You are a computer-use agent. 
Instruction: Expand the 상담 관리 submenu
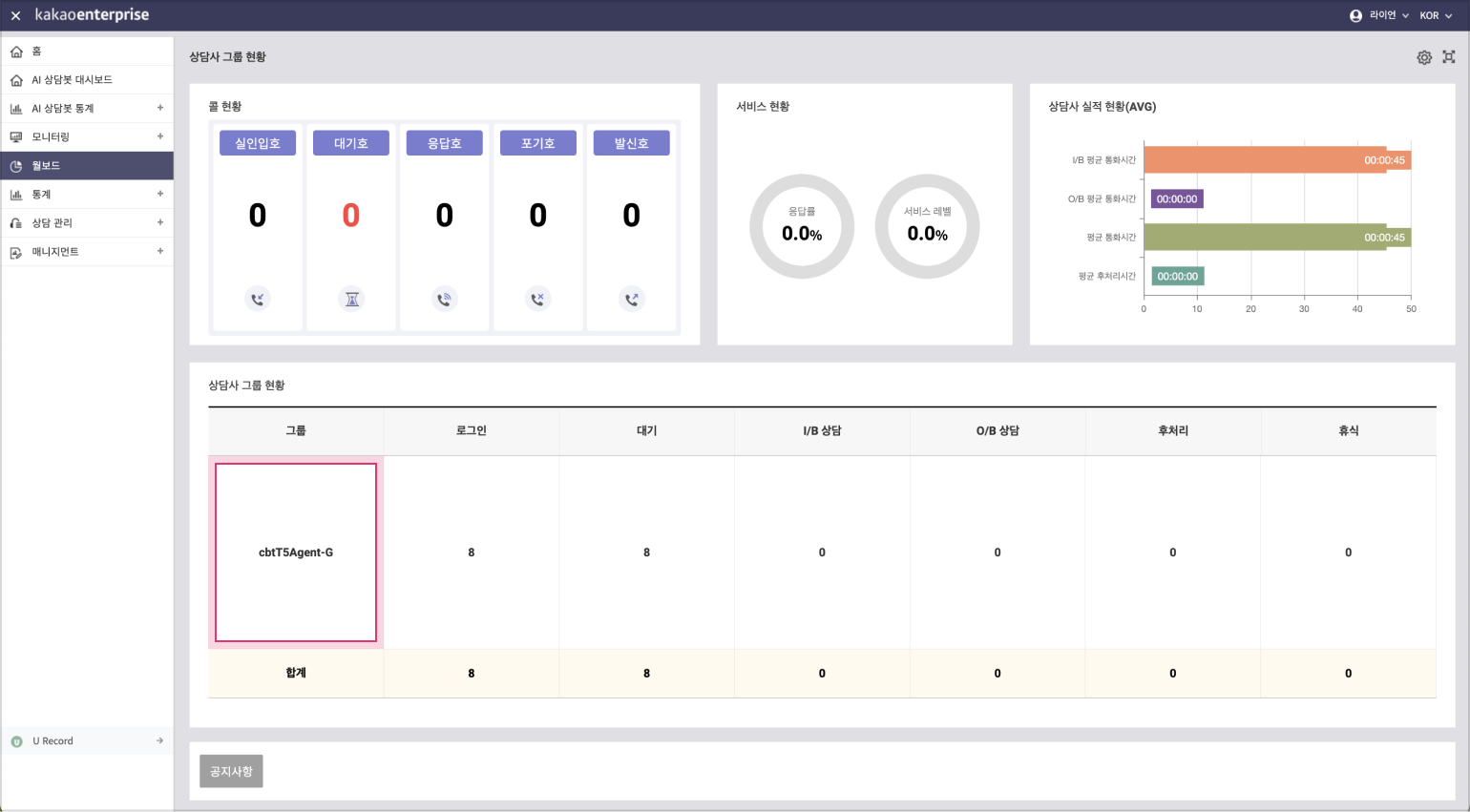point(160,222)
